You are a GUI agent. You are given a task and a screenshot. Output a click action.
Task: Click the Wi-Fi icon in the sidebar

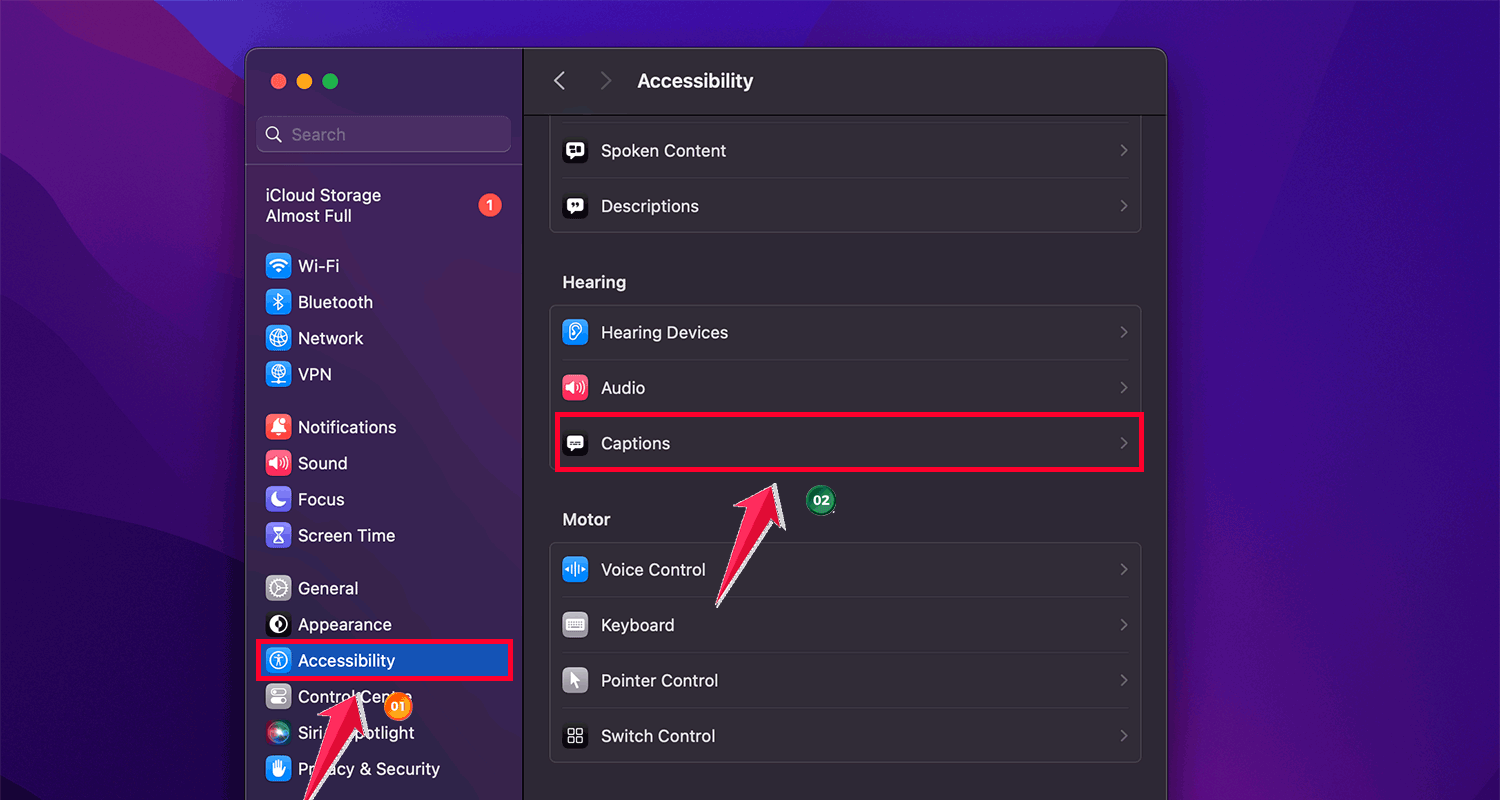point(276,265)
